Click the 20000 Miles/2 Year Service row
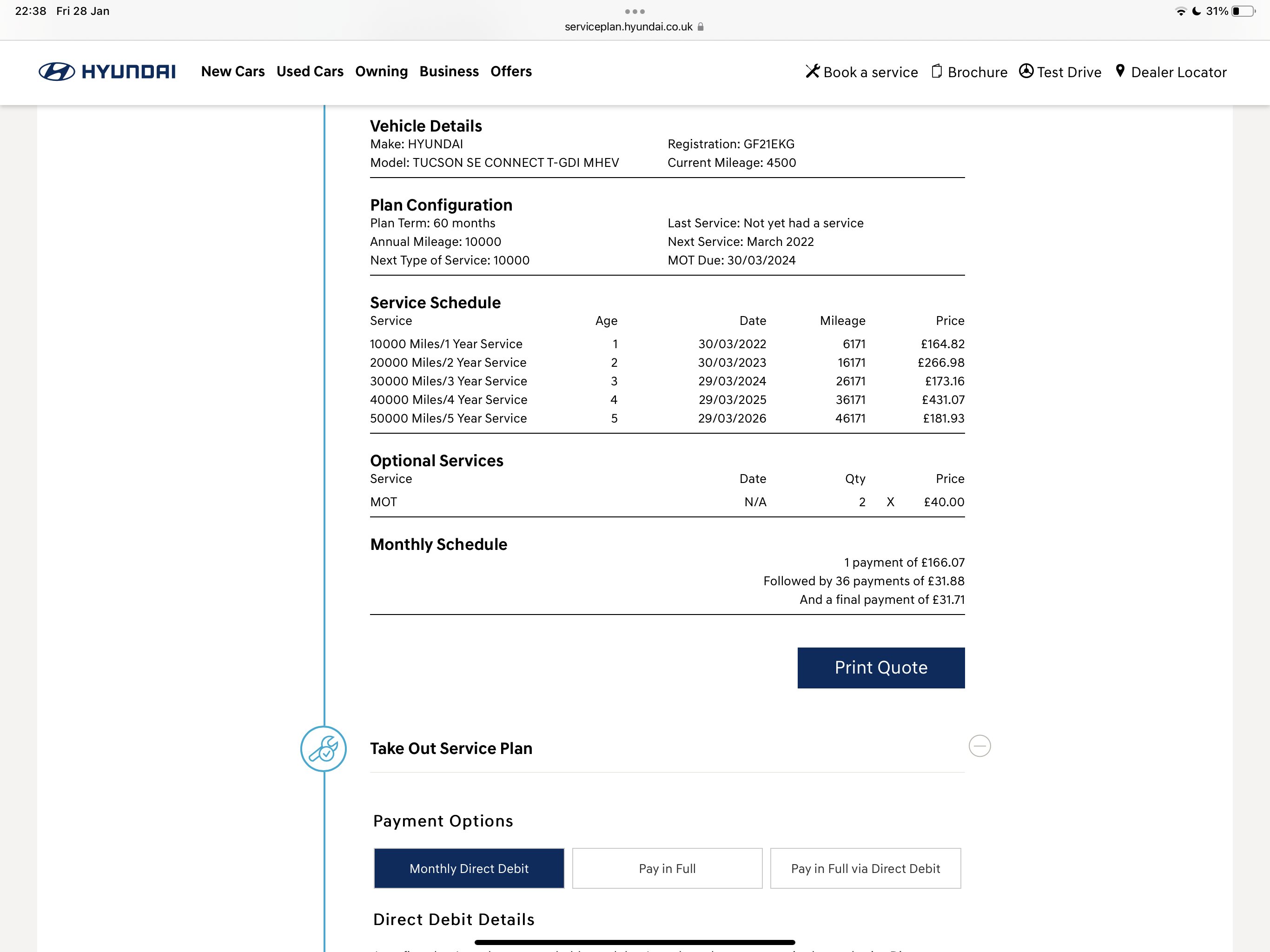Image resolution: width=1270 pixels, height=952 pixels. tap(667, 362)
